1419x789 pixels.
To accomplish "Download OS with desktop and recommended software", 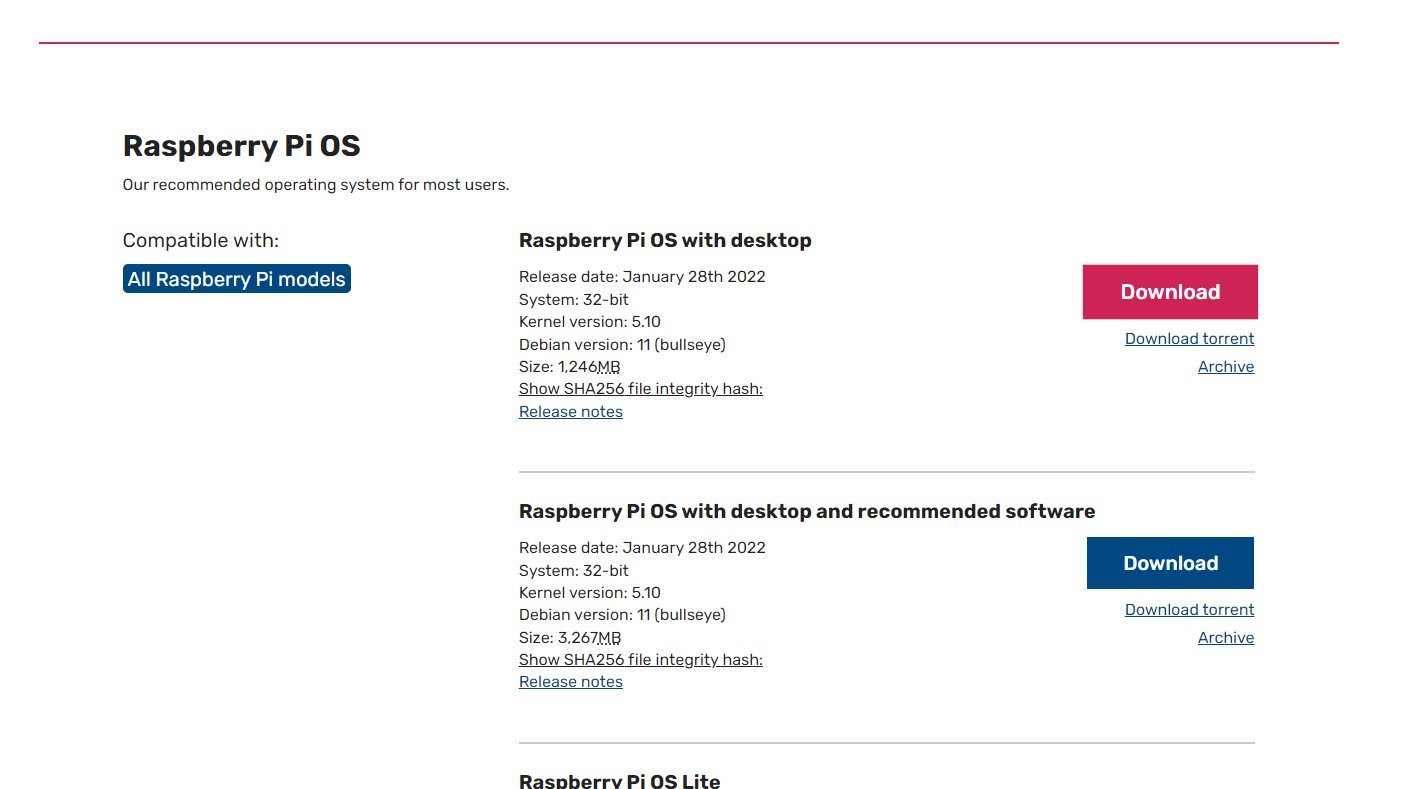I will click(1170, 563).
